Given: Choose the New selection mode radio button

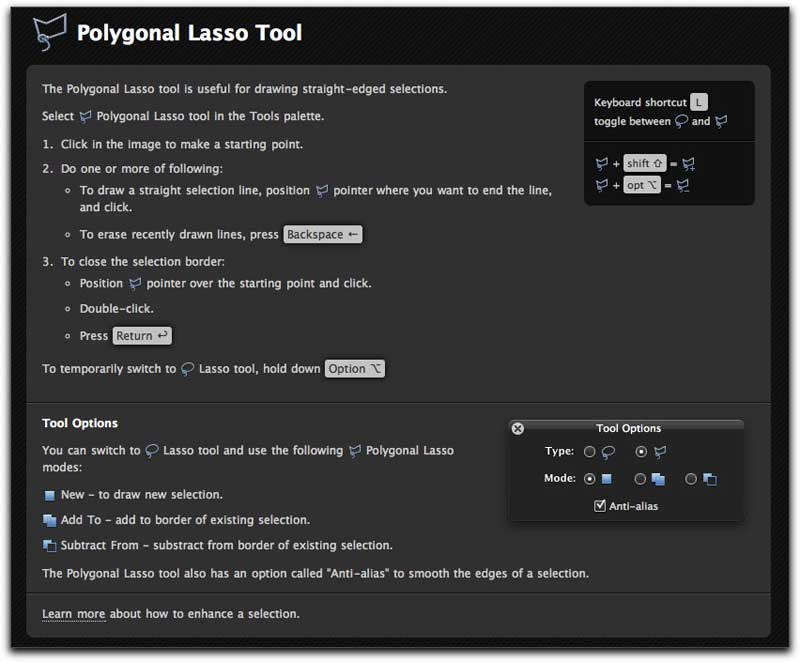Looking at the screenshot, I should coord(589,478).
